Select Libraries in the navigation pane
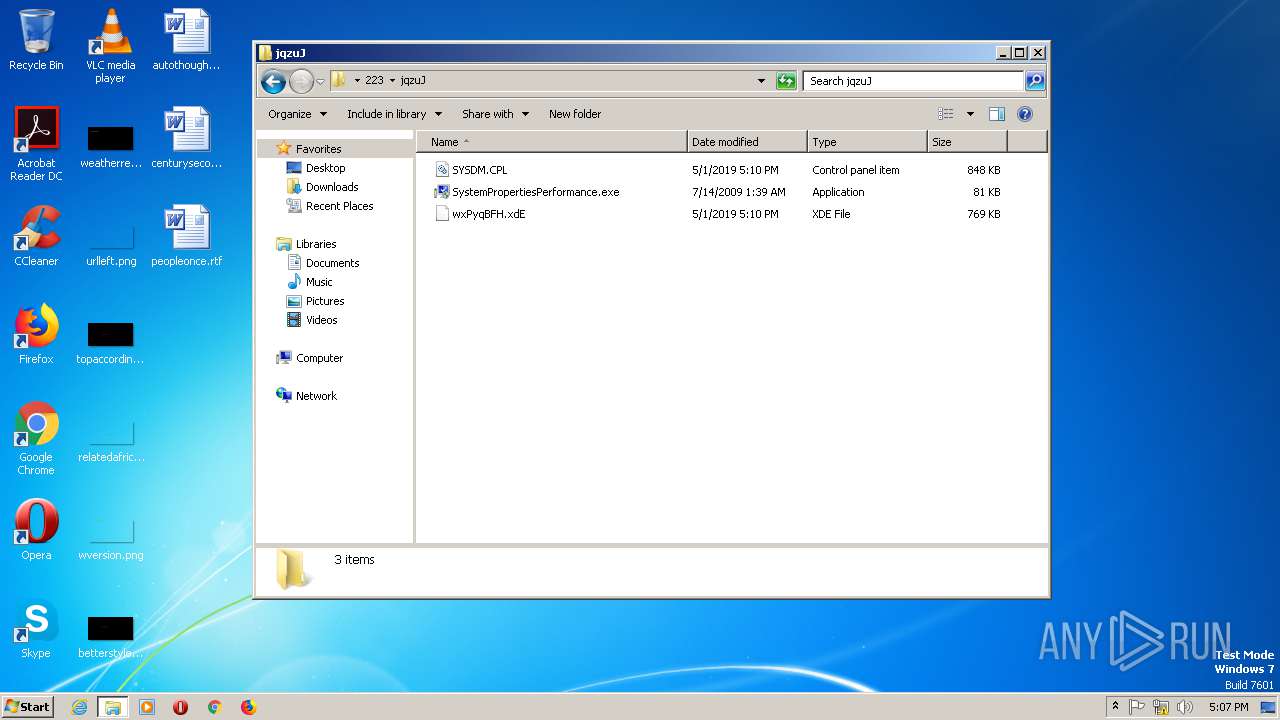Screen dimensions: 1280x720 coord(315,244)
